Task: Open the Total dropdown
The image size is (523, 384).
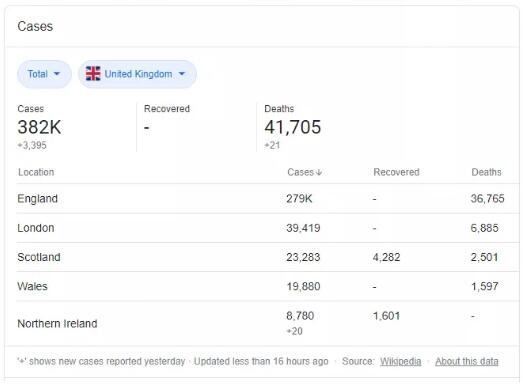Action: [44, 74]
